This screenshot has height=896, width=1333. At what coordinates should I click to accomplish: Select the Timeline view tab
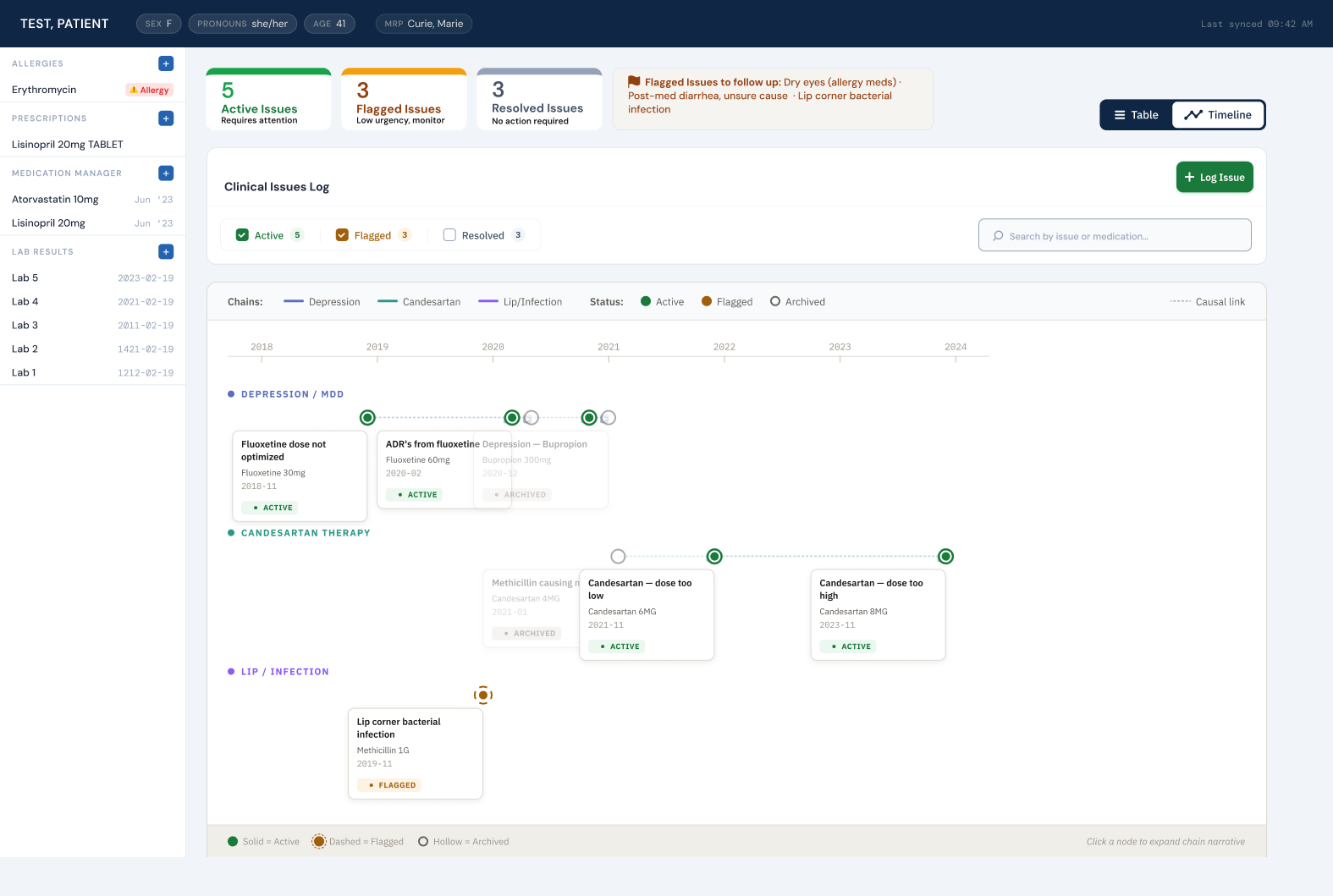1218,115
